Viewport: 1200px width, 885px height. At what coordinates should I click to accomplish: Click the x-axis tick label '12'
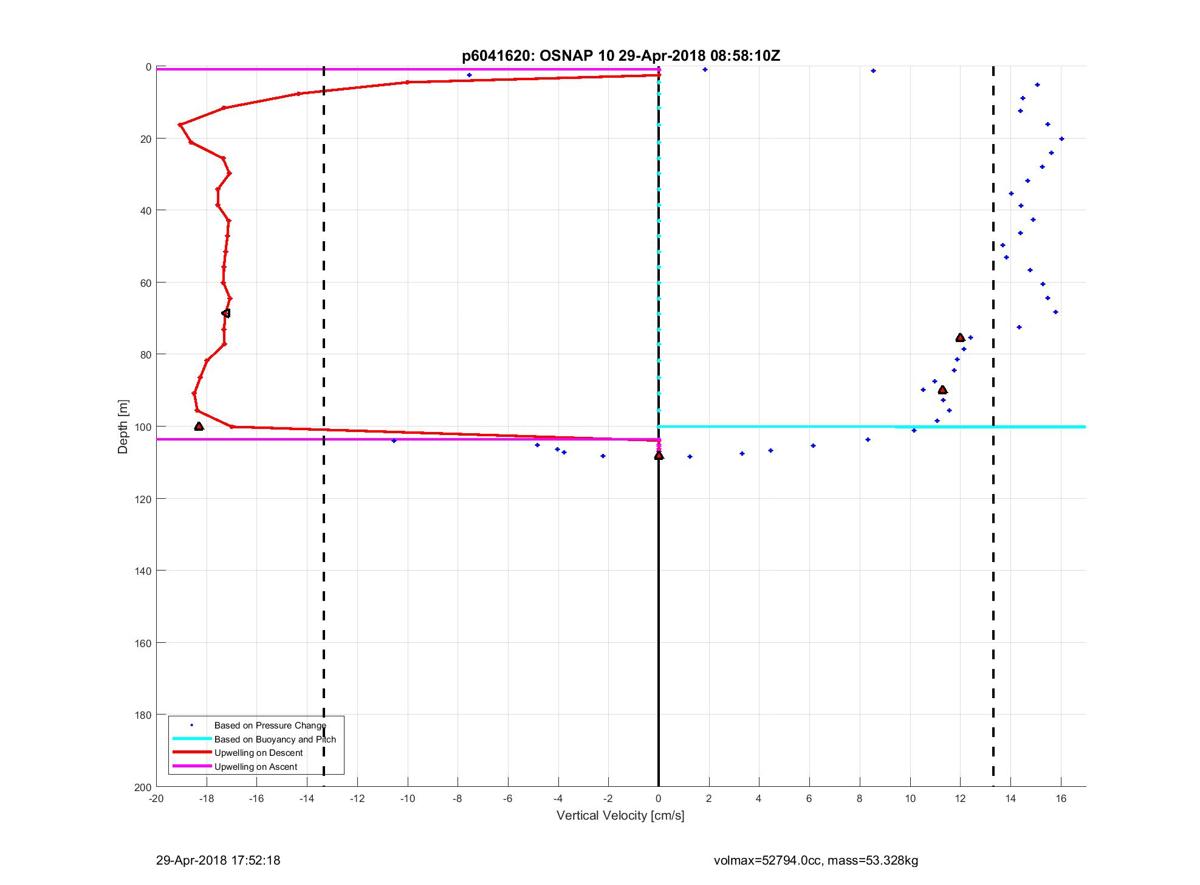point(960,799)
